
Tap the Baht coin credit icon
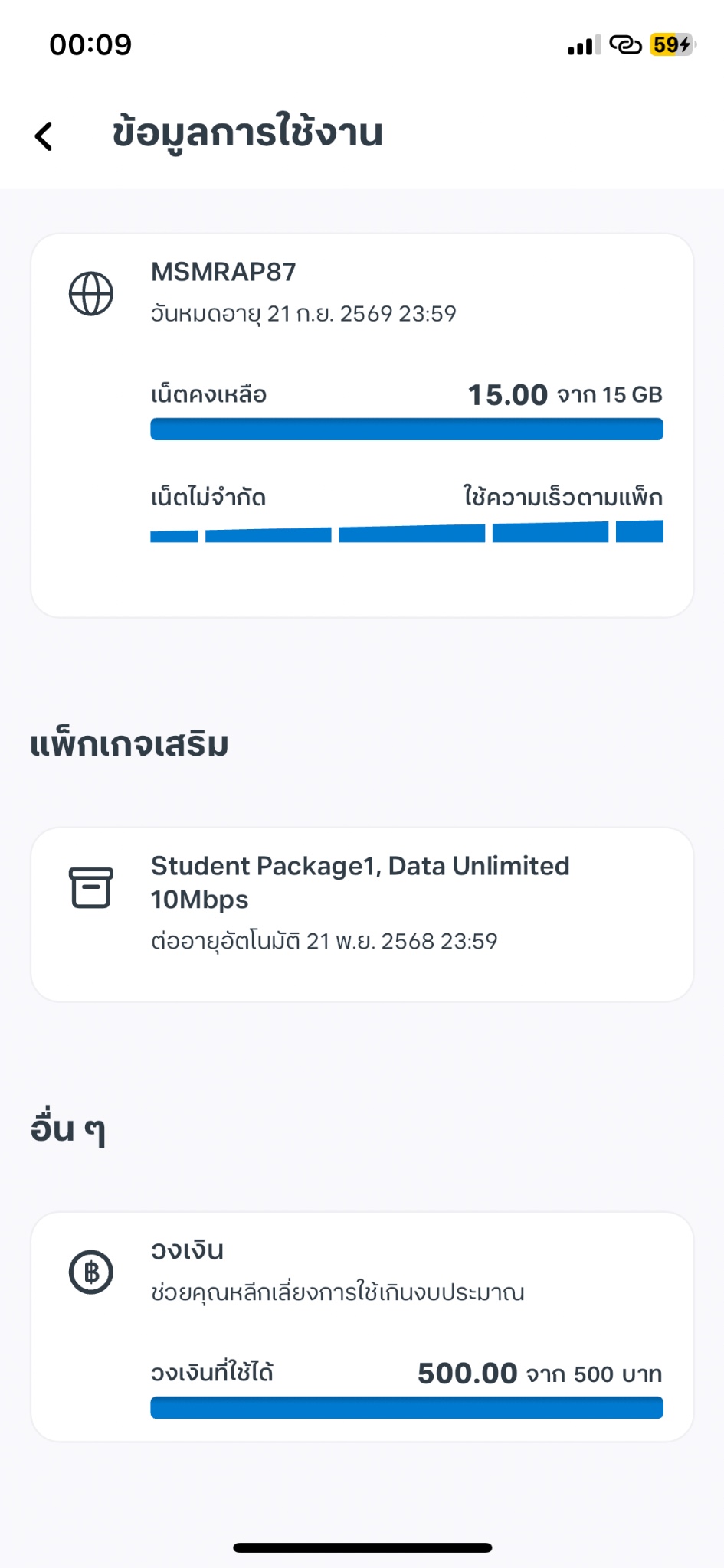(x=91, y=1272)
